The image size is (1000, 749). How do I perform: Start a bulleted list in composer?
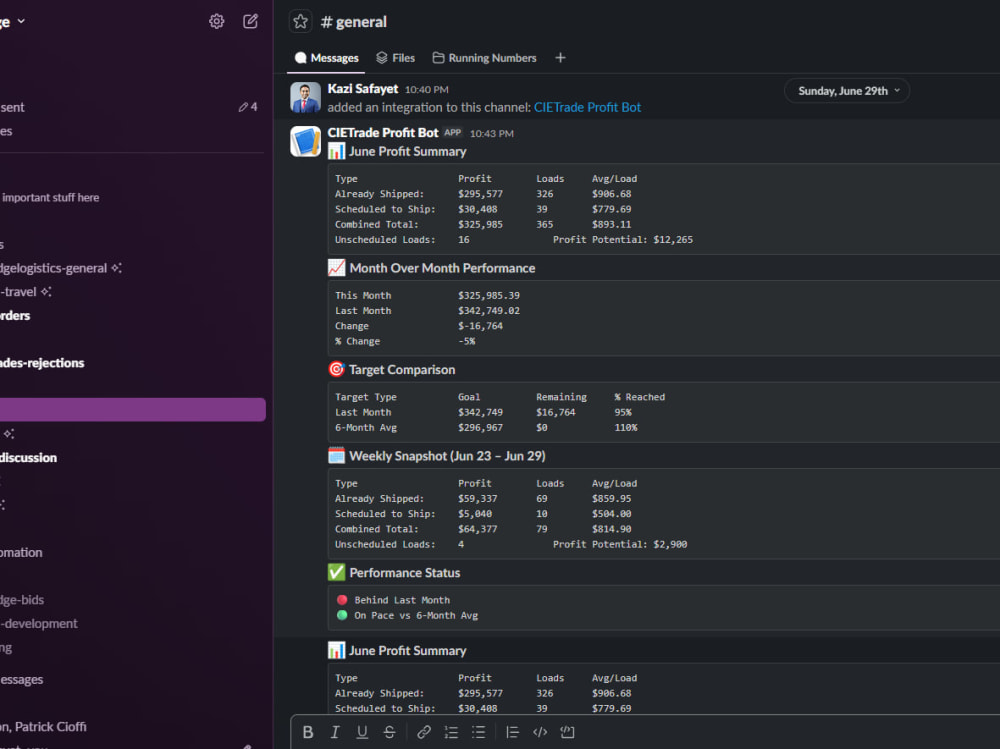pos(478,732)
